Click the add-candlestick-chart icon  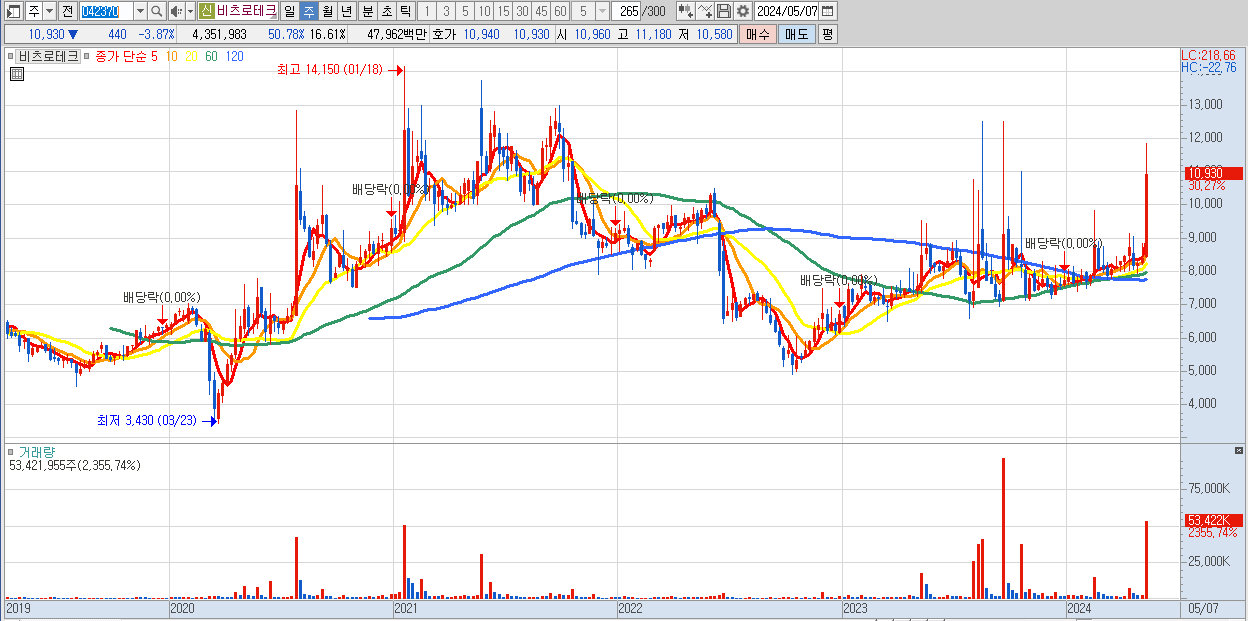click(685, 11)
